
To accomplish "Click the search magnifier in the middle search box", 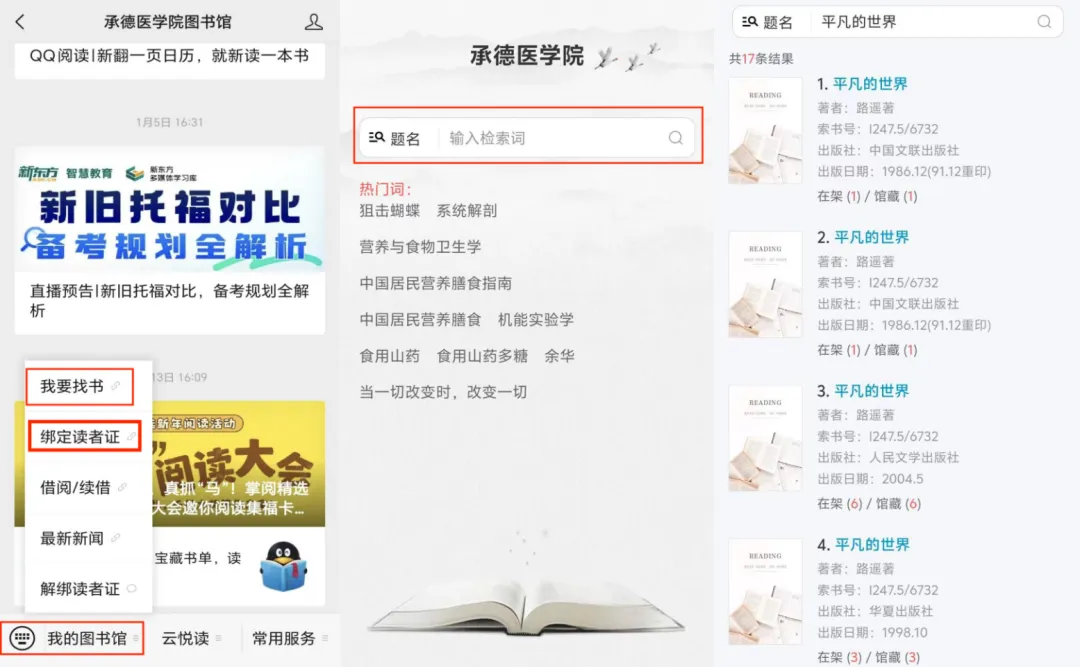I will (x=676, y=138).
